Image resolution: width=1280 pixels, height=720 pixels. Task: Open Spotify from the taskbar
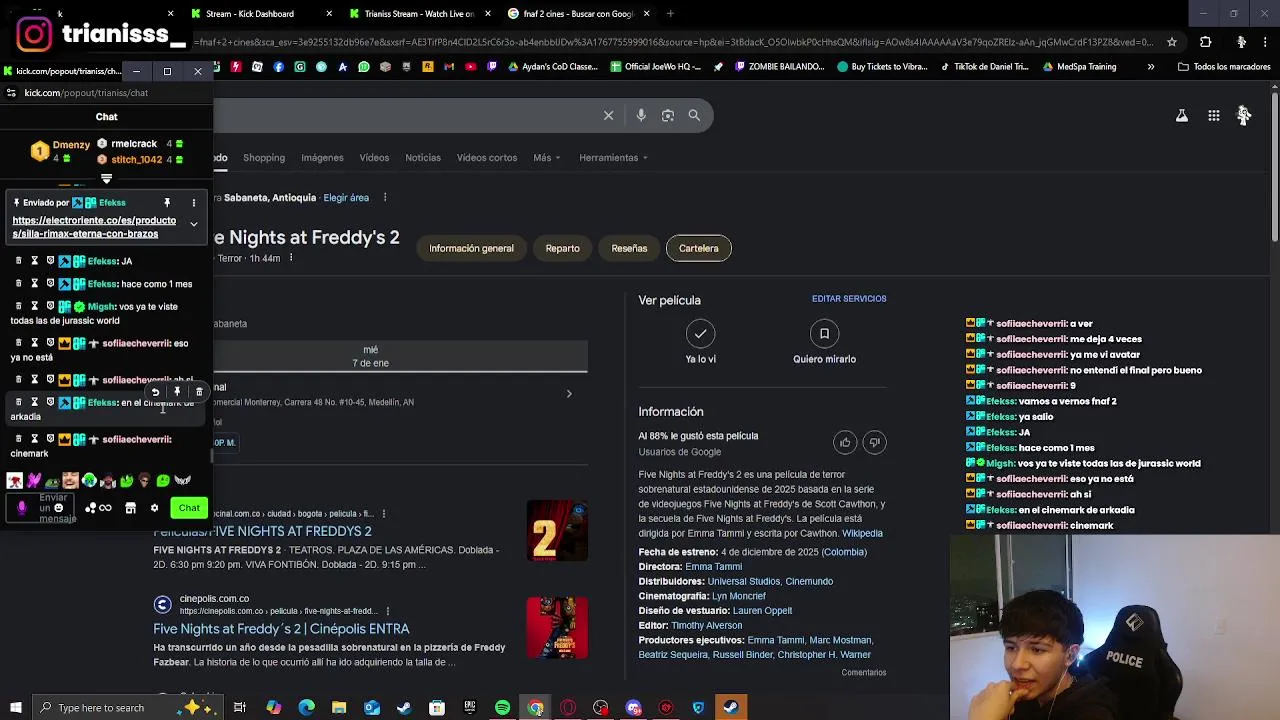502,708
